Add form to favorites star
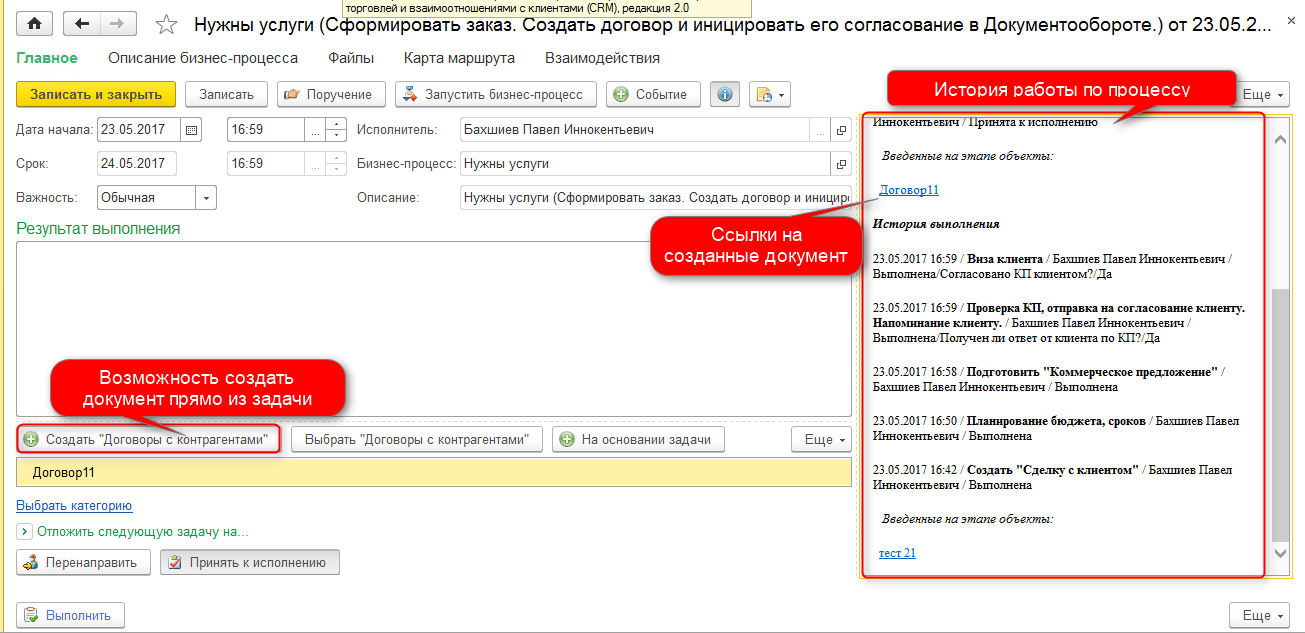This screenshot has width=1305, height=633. click(168, 24)
